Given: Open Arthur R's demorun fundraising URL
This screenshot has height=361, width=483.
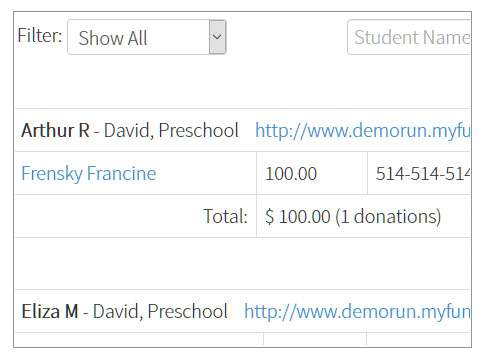Looking at the screenshot, I should [x=363, y=130].
